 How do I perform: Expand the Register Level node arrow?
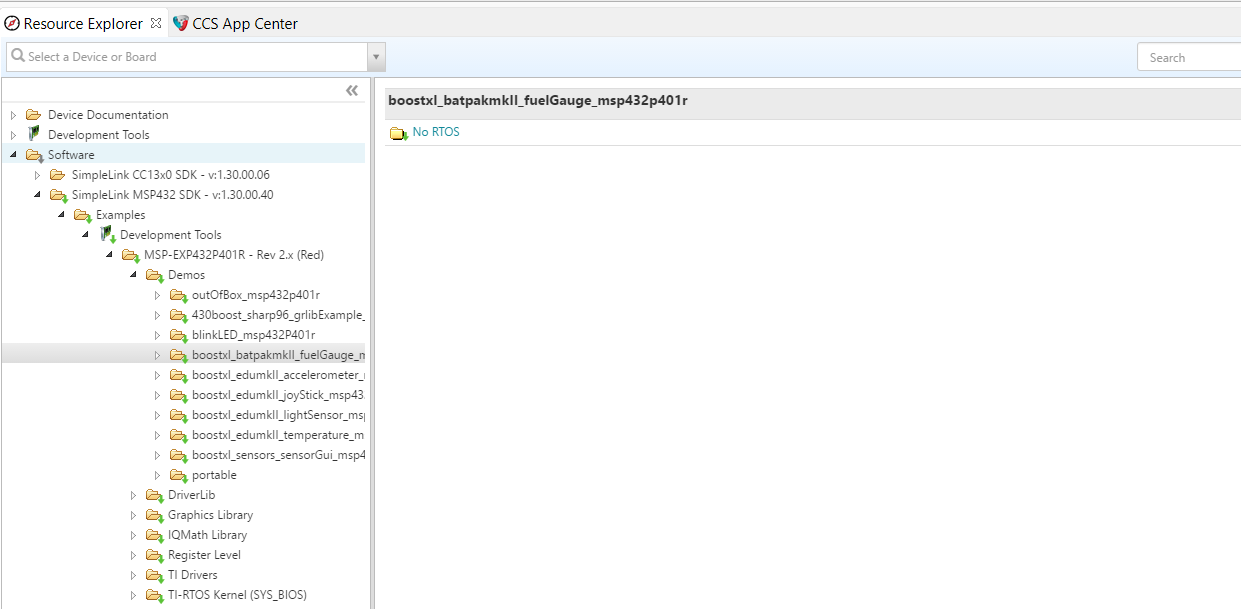pyautogui.click(x=133, y=555)
